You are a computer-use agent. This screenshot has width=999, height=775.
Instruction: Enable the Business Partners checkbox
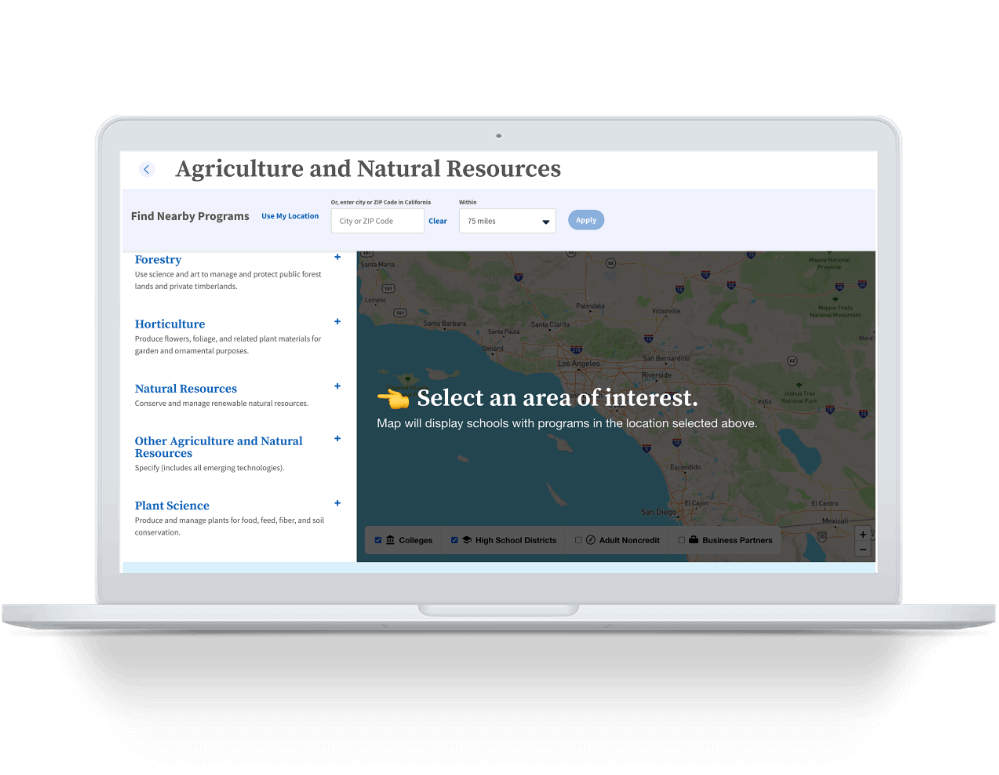click(x=682, y=540)
